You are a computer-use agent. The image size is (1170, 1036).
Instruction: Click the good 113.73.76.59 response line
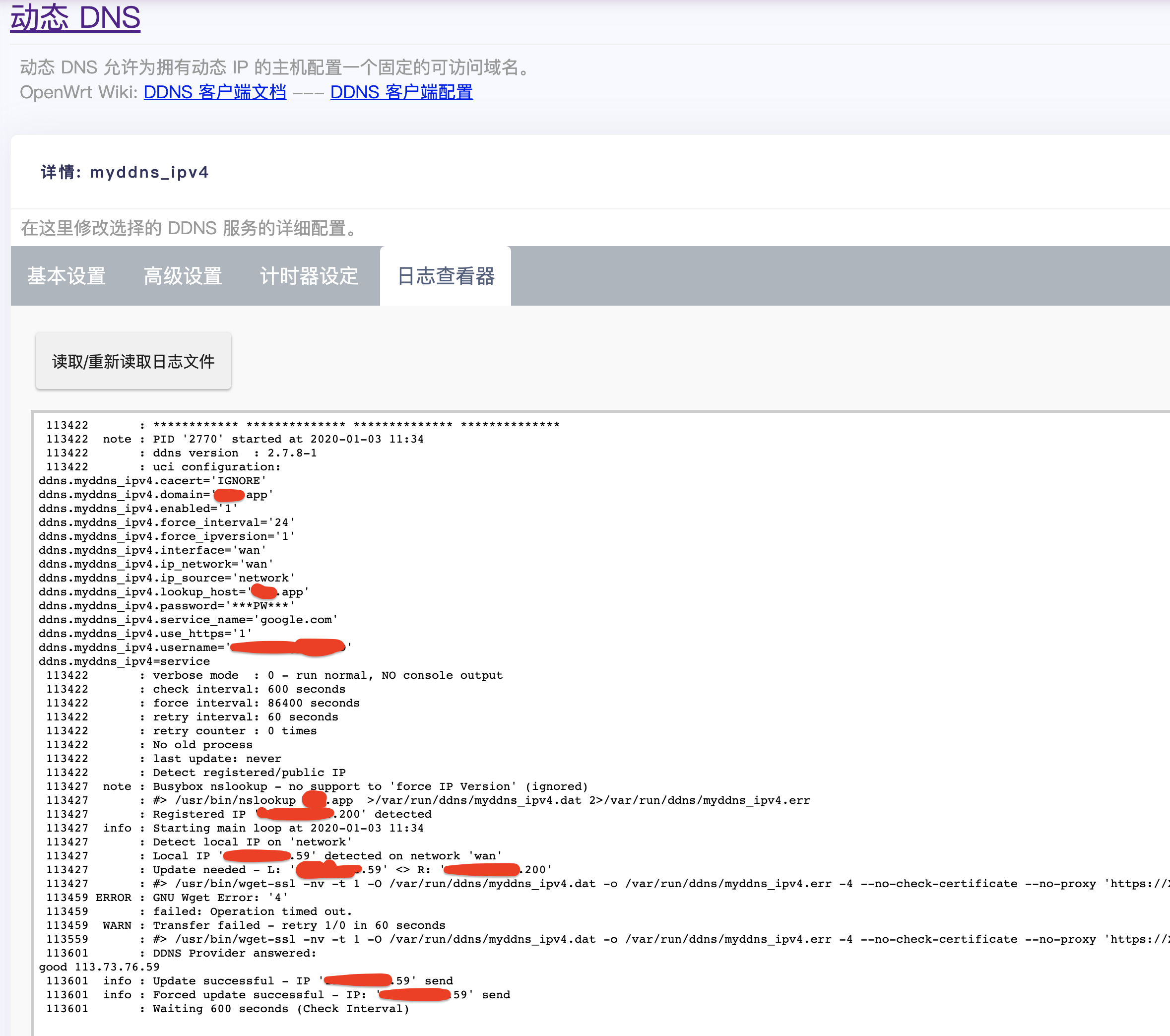click(x=98, y=966)
